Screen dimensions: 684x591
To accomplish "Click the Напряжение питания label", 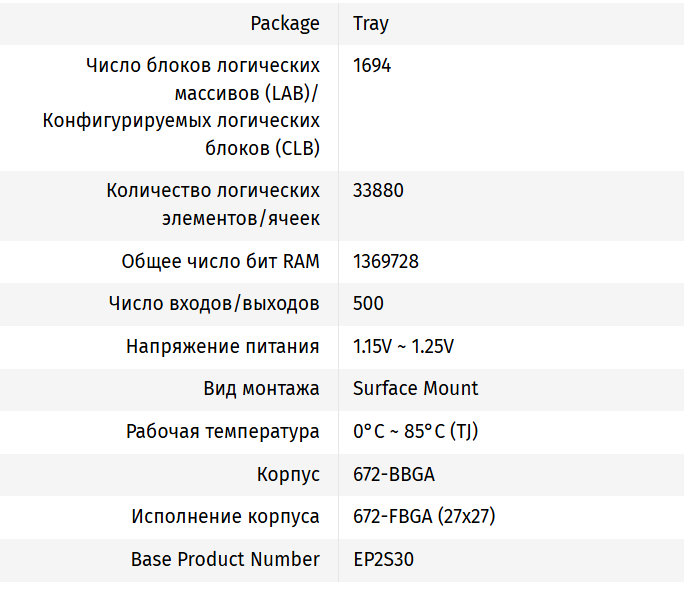I will [x=222, y=346].
